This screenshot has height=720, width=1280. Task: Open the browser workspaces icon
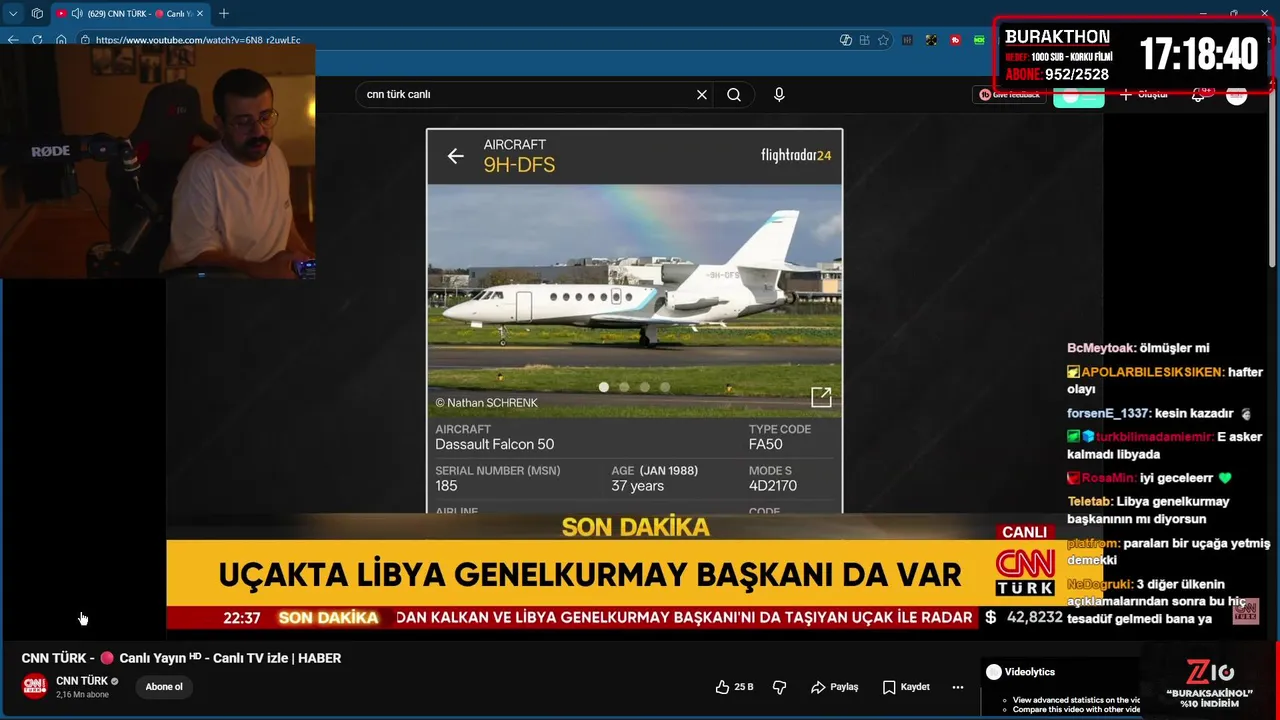tap(37, 13)
